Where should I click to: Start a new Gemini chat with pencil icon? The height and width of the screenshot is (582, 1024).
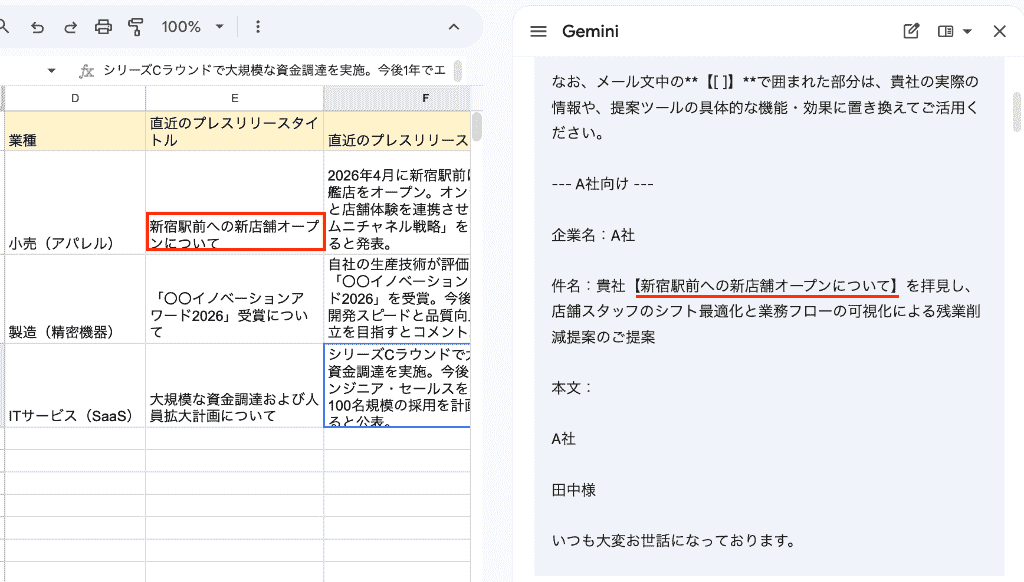click(x=911, y=31)
